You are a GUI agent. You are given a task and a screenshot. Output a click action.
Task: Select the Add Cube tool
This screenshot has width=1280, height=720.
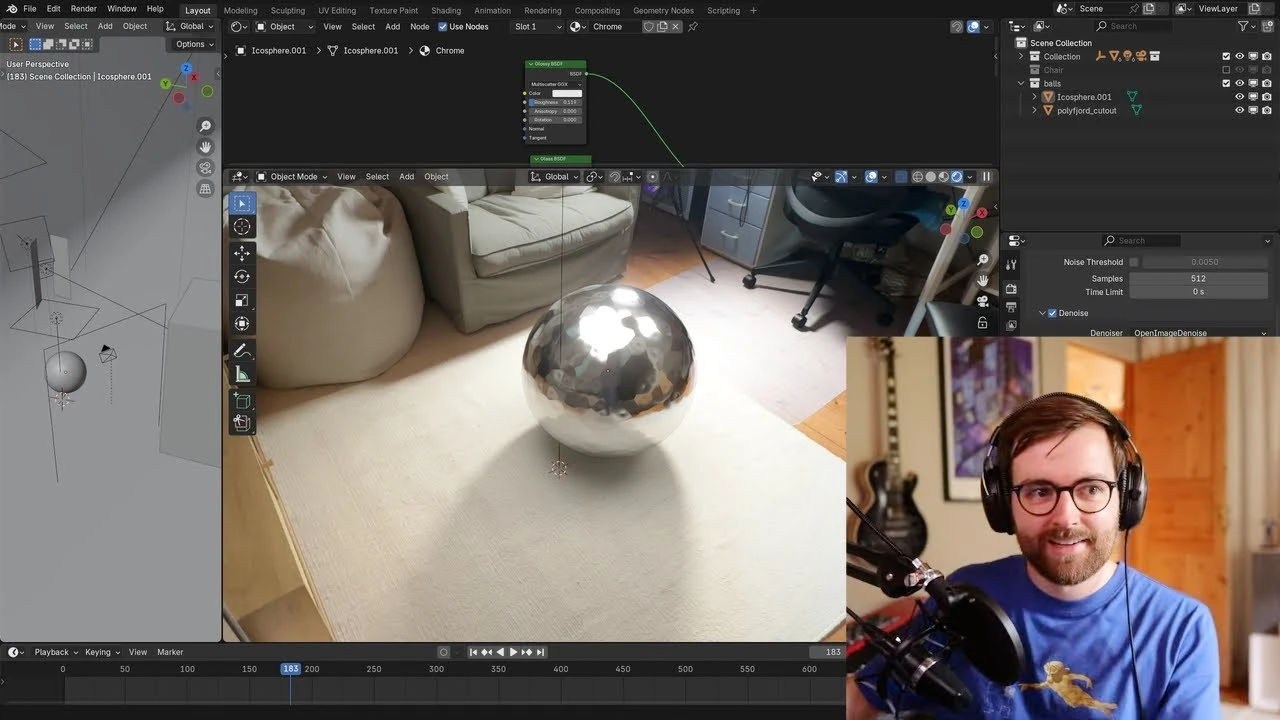click(x=241, y=401)
